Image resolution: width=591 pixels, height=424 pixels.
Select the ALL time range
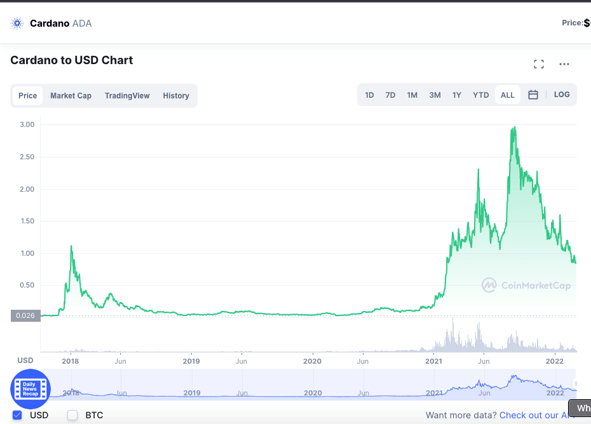point(507,95)
